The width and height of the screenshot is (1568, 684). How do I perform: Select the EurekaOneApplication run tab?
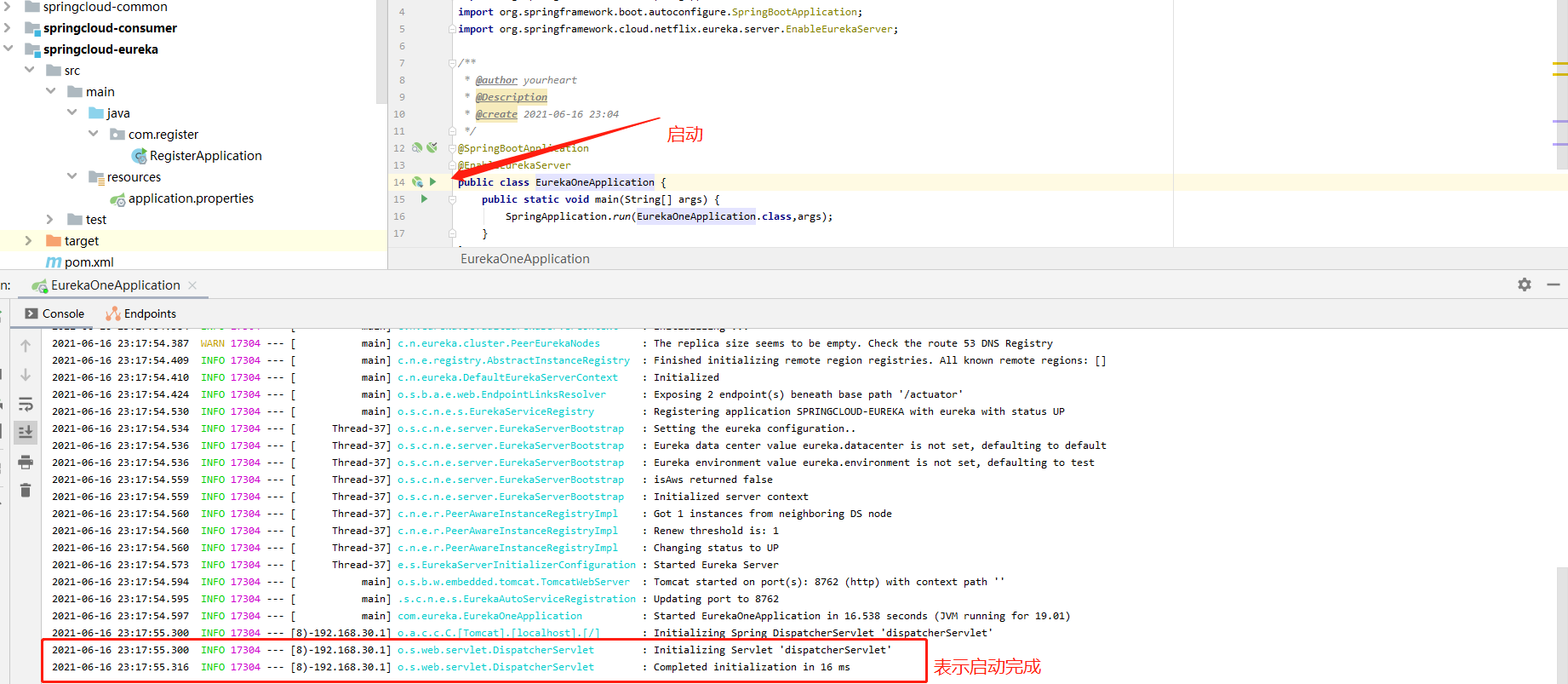(x=115, y=285)
